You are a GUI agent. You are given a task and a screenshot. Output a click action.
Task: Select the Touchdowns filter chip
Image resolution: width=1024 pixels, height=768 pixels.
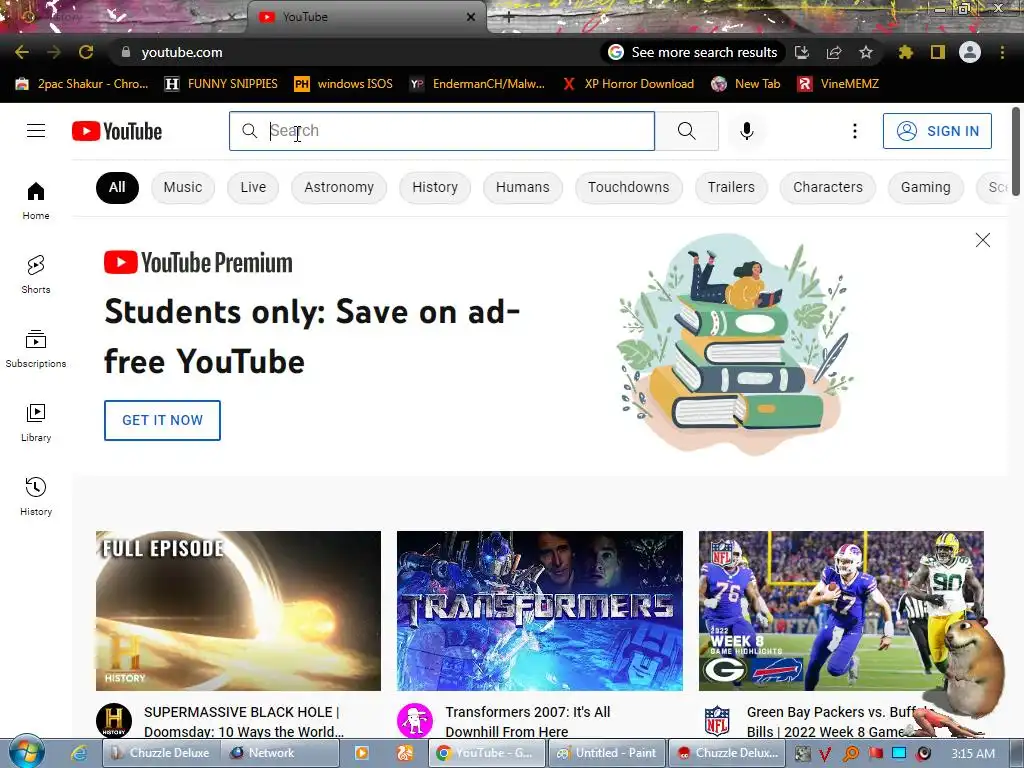coord(628,187)
